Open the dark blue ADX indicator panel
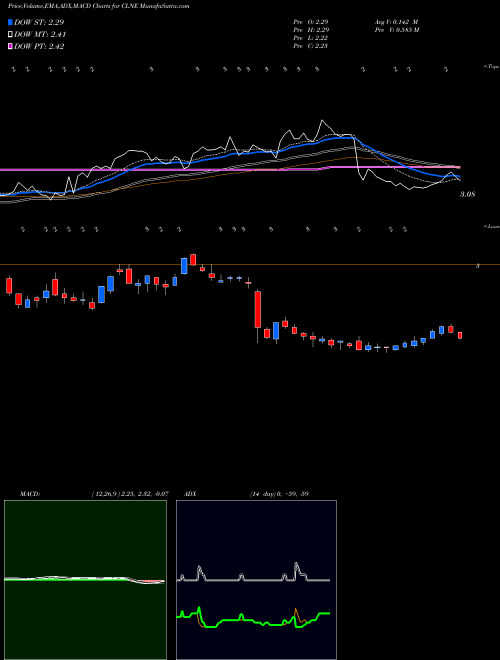 tap(256, 580)
